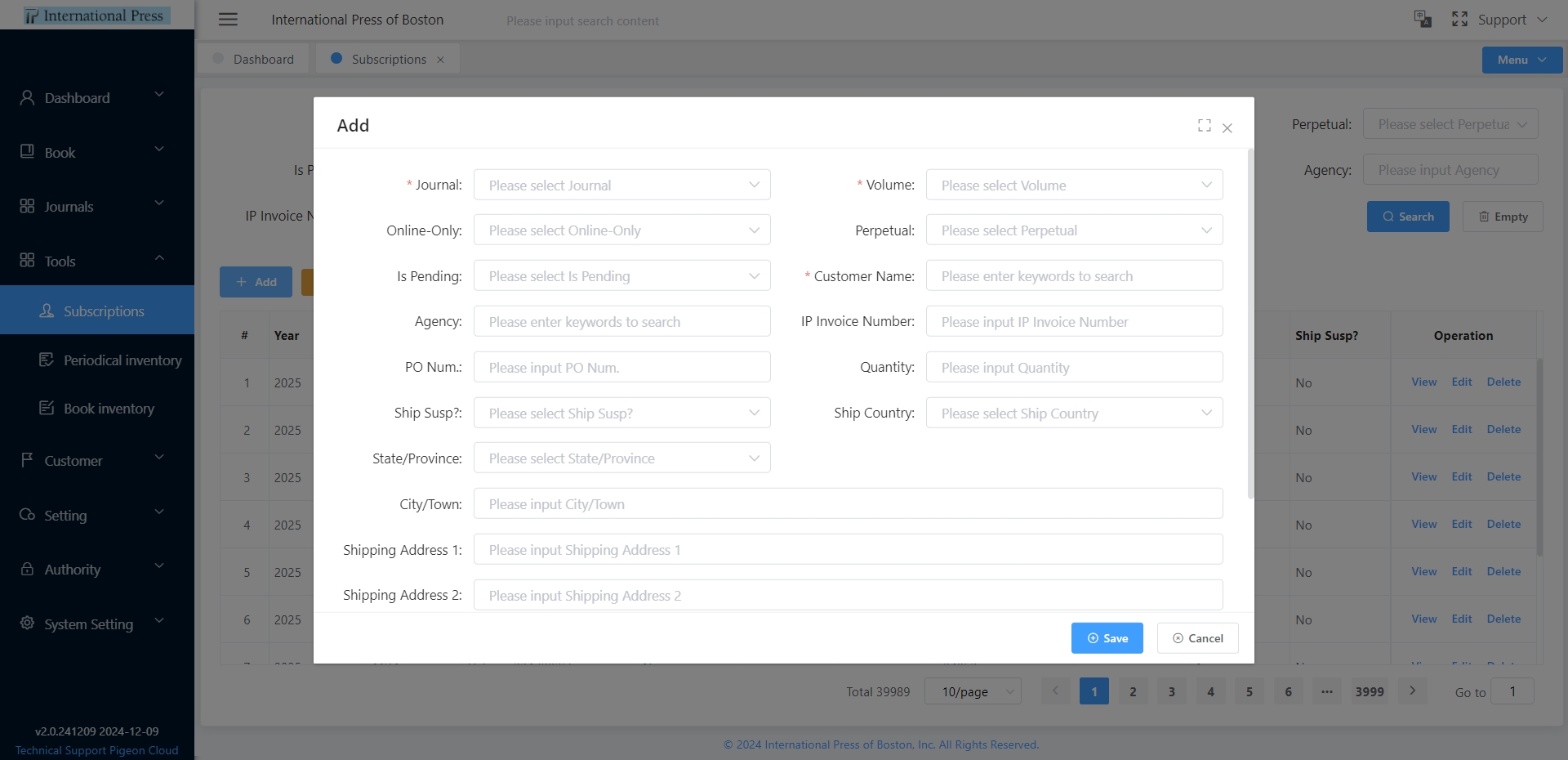Click the Customer Name search field
Image resolution: width=1568 pixels, height=760 pixels.
click(1074, 276)
